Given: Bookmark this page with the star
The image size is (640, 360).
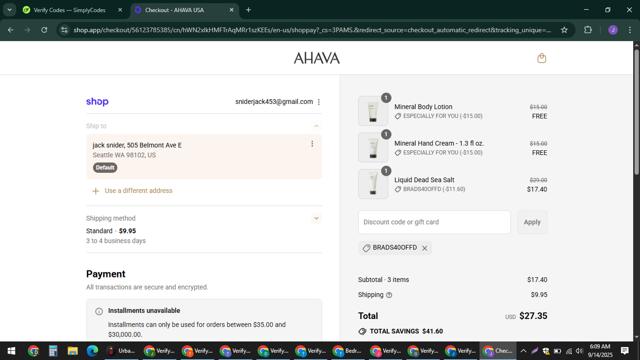Looking at the screenshot, I should [564, 30].
